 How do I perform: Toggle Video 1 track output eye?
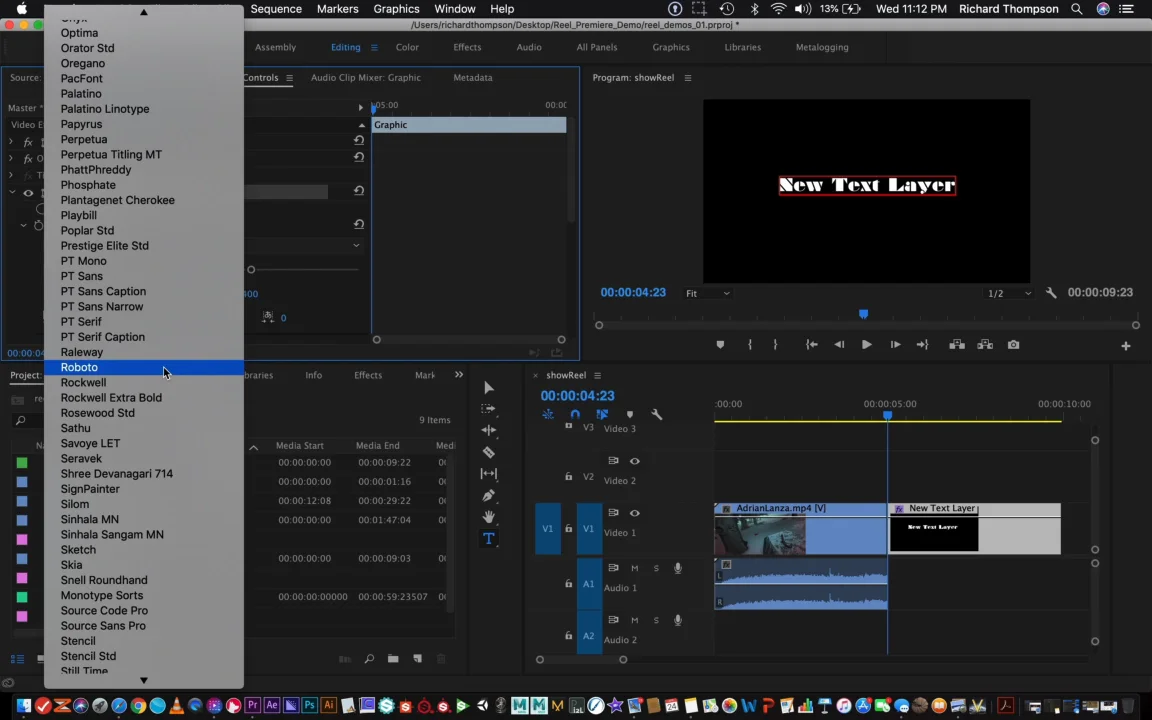point(635,514)
